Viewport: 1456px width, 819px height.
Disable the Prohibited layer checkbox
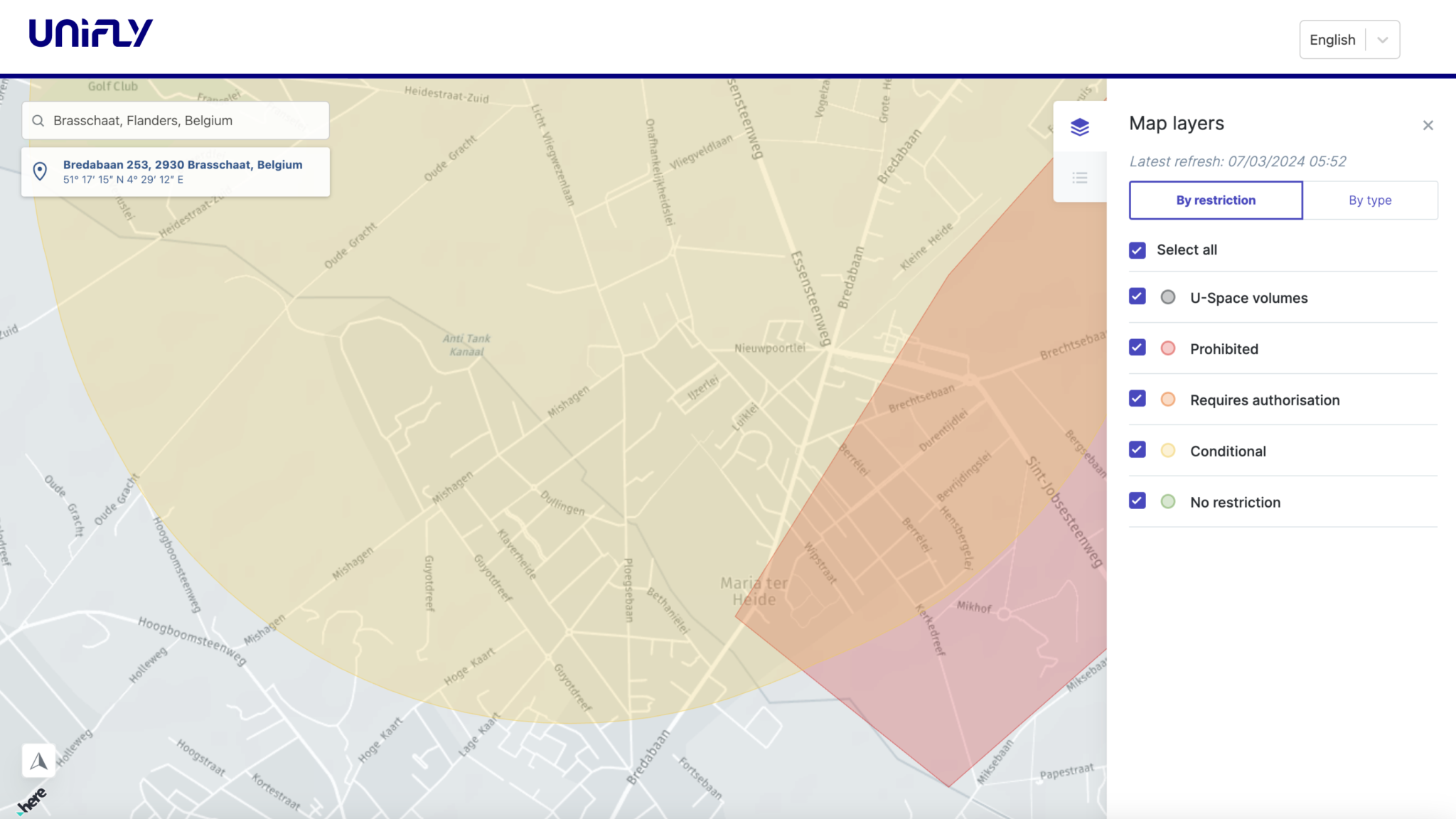coord(1137,348)
